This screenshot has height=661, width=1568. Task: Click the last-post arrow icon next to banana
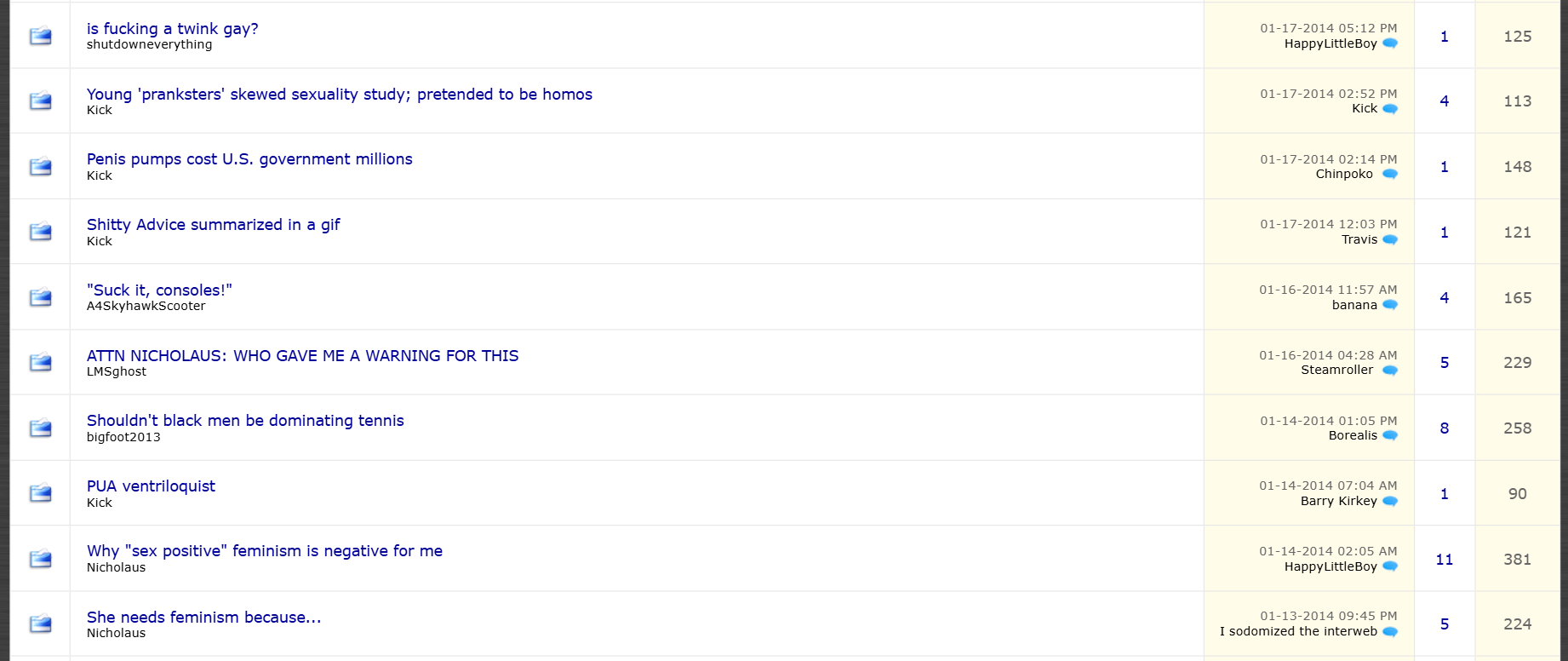(1390, 305)
